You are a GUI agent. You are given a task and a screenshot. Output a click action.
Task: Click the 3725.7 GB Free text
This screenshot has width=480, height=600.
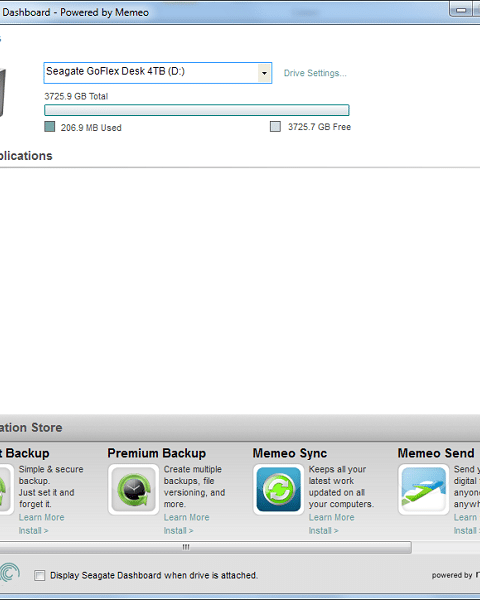(319, 127)
